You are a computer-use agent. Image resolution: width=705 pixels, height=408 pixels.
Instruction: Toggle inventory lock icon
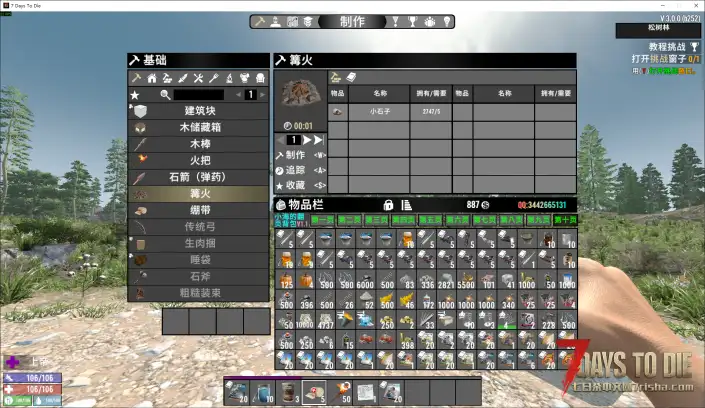(x=388, y=205)
